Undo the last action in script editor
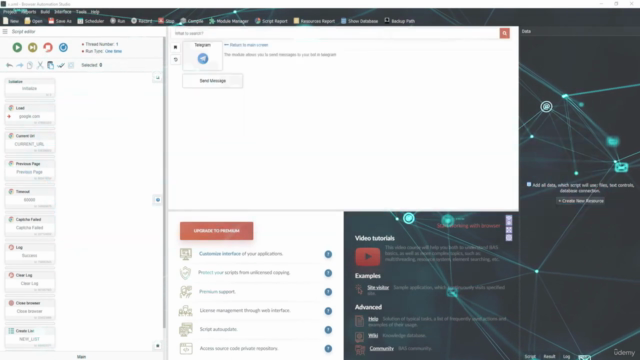This screenshot has height=360, width=640. pyautogui.click(x=9, y=65)
